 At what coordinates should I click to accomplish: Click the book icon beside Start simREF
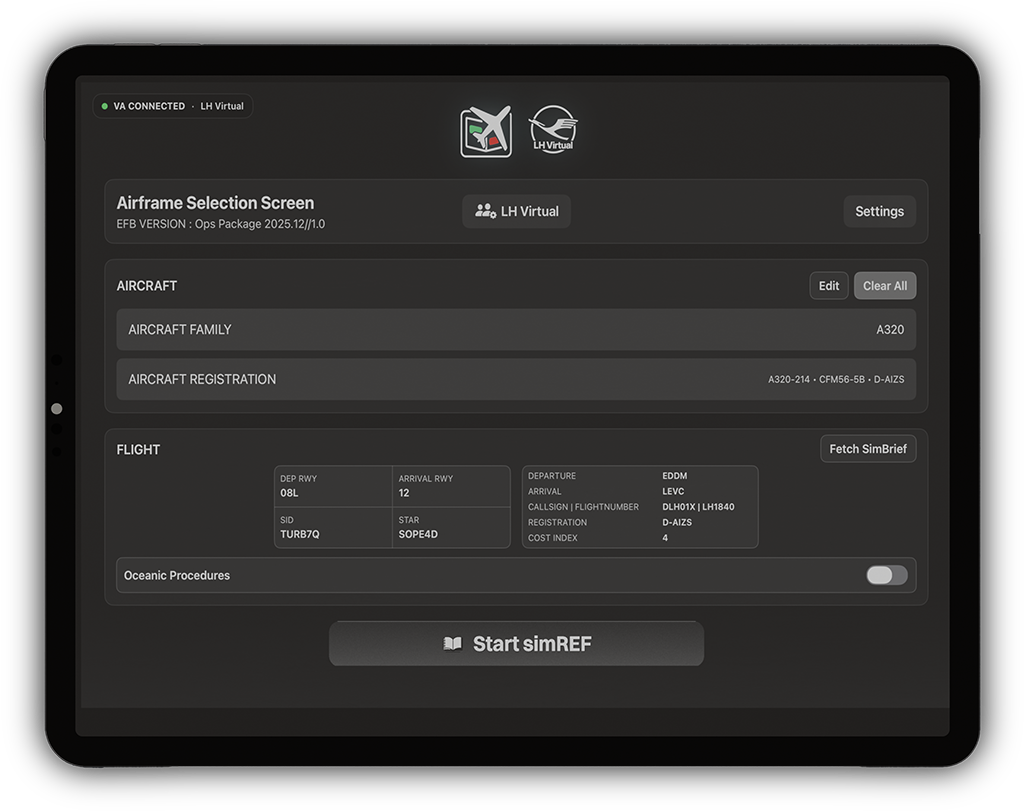point(453,644)
